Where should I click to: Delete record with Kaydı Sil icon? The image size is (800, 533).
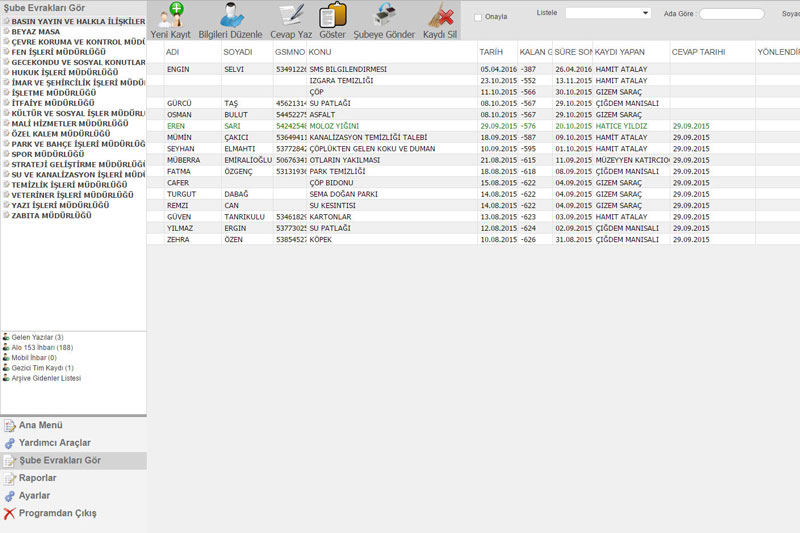point(440,15)
